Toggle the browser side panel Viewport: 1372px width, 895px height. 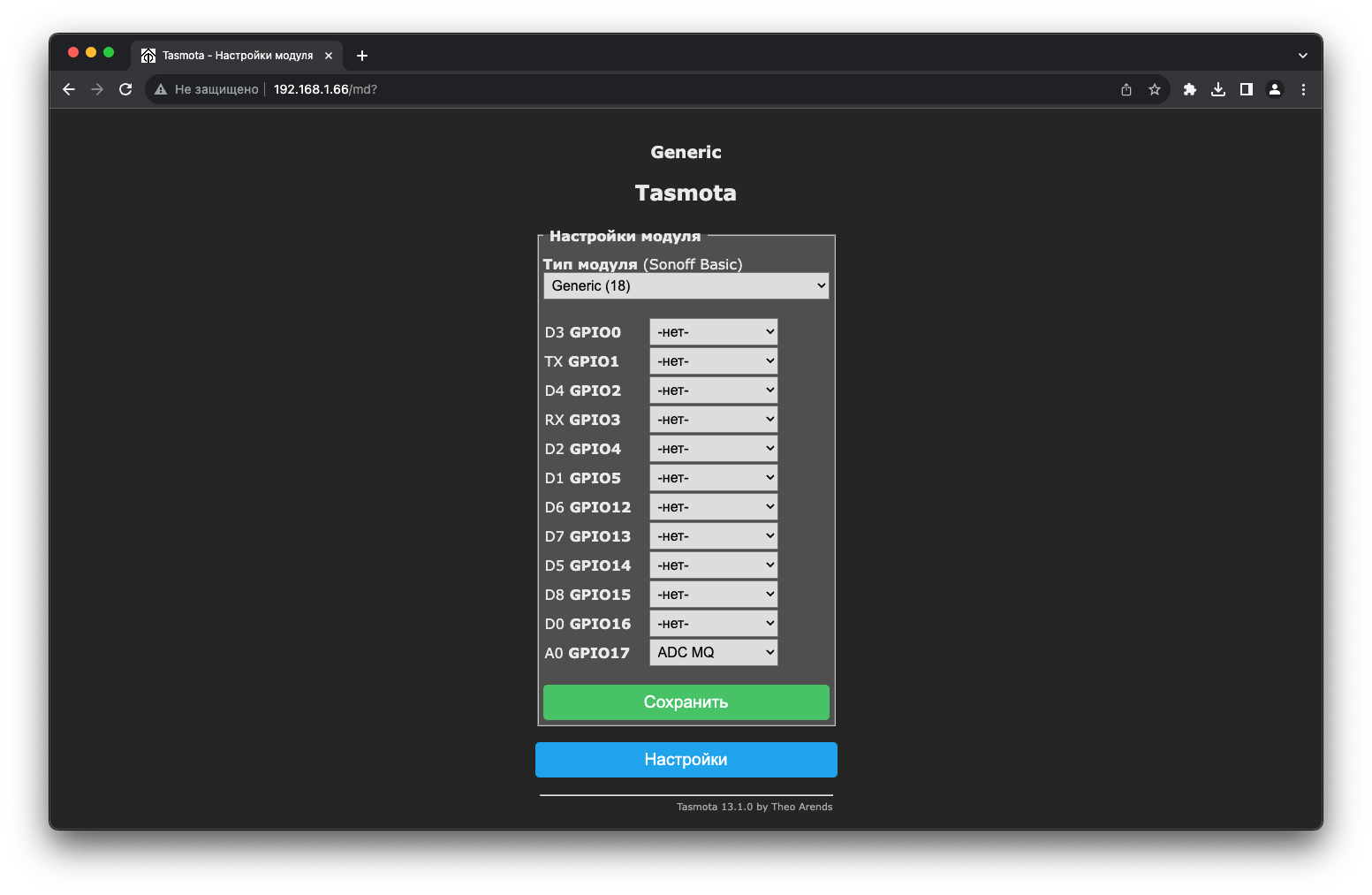click(x=1247, y=89)
